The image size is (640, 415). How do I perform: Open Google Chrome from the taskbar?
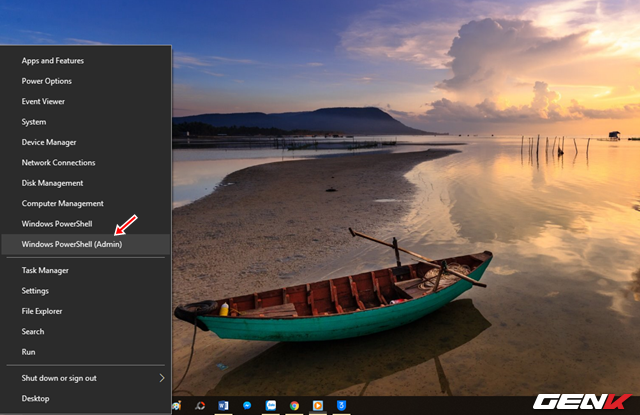(294, 405)
